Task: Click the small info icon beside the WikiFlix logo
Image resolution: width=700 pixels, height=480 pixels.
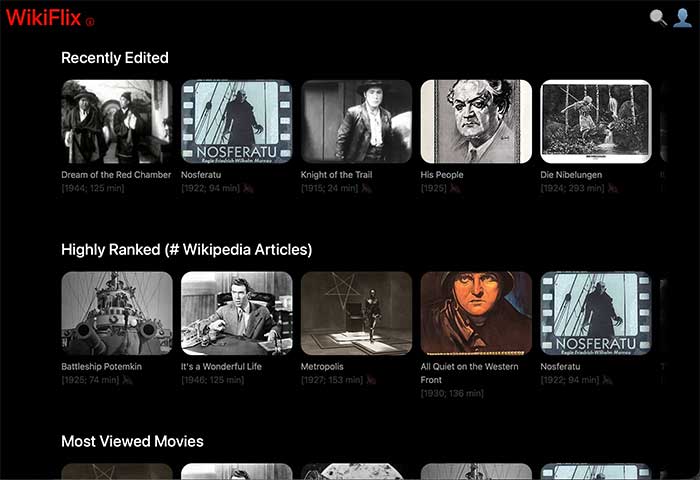Action: [x=90, y=21]
